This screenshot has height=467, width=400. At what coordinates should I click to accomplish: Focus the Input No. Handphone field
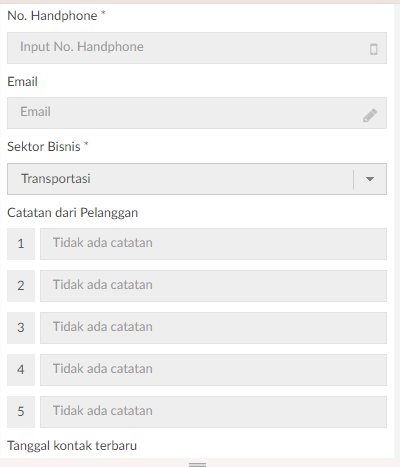coord(197,48)
